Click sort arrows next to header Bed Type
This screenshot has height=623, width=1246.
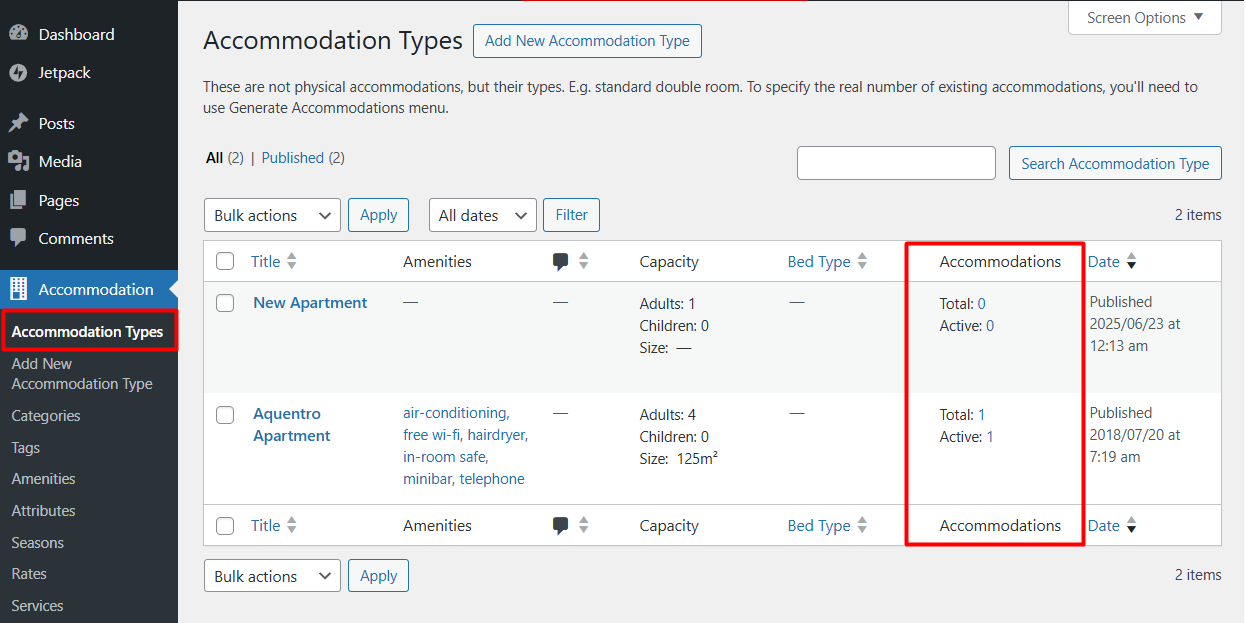coord(862,261)
